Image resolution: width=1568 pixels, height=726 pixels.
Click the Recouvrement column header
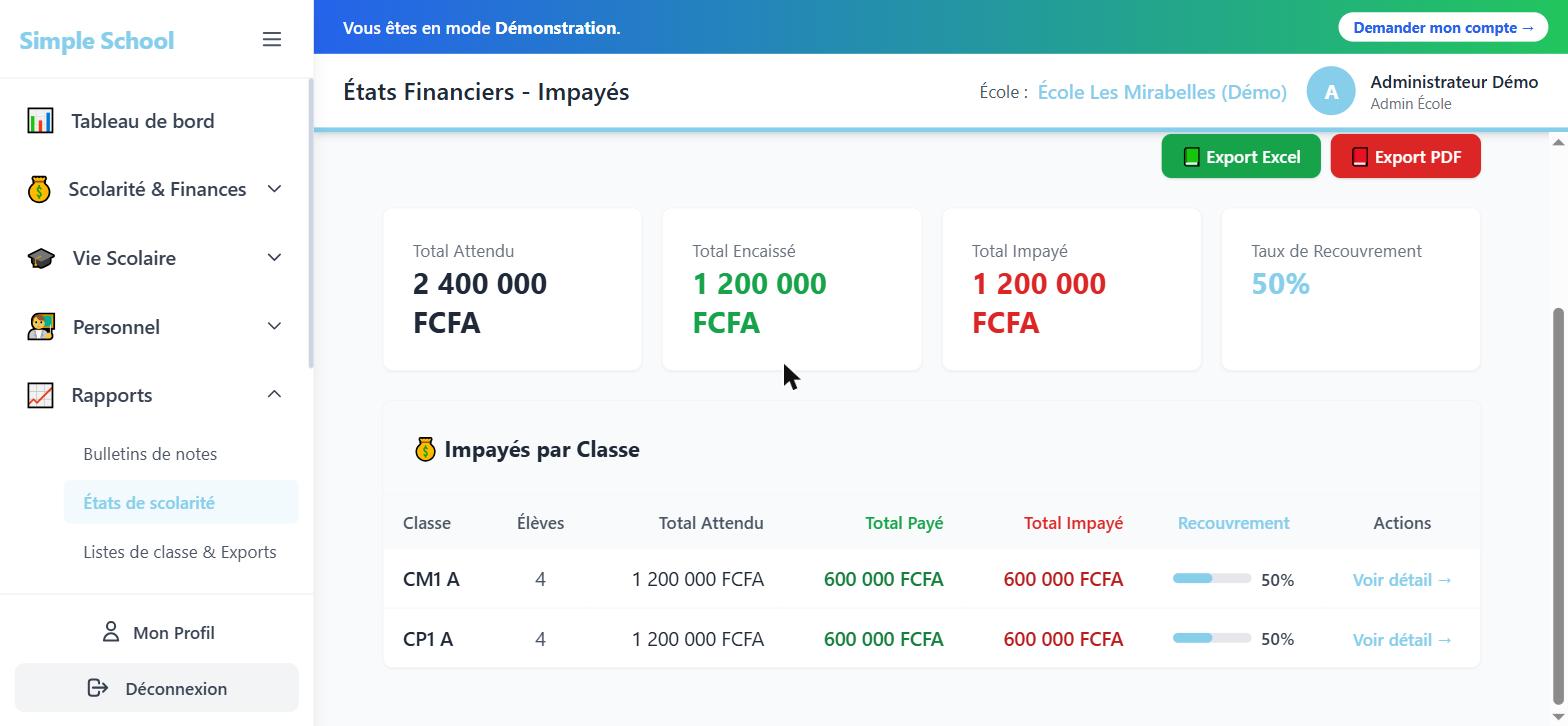click(x=1233, y=523)
